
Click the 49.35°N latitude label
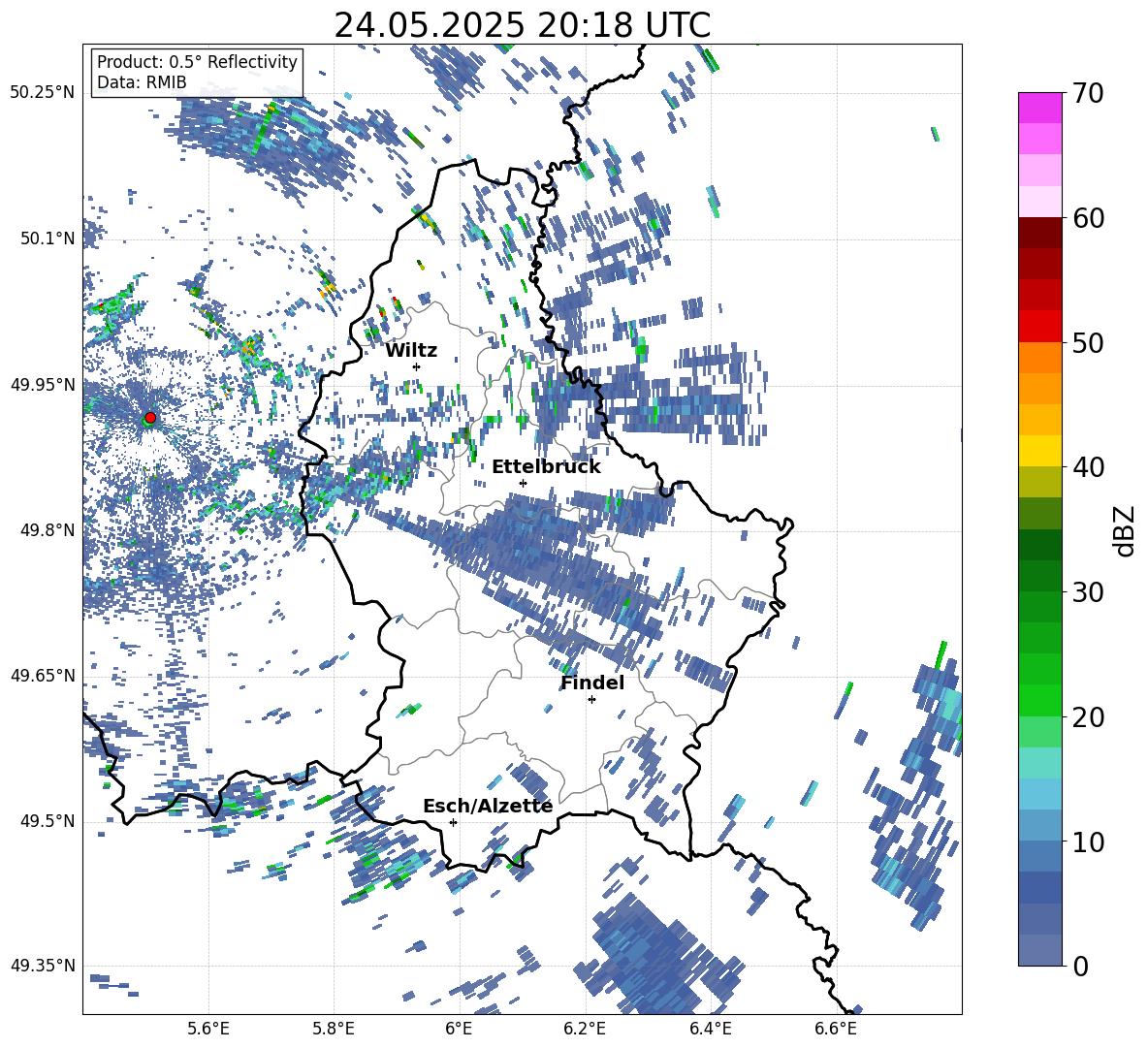click(x=43, y=966)
